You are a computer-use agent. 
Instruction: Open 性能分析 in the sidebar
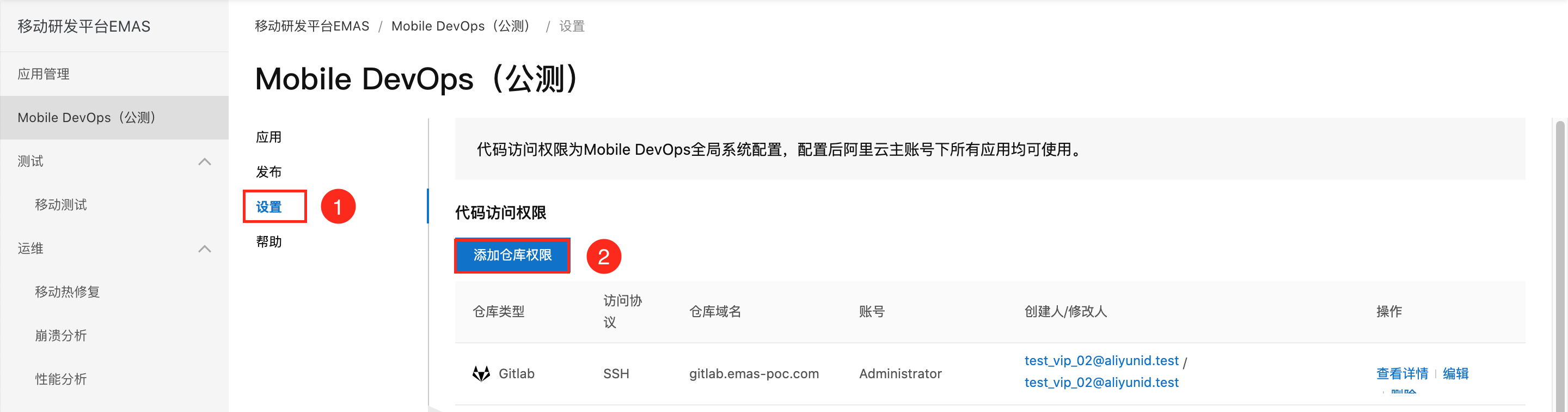pos(61,379)
